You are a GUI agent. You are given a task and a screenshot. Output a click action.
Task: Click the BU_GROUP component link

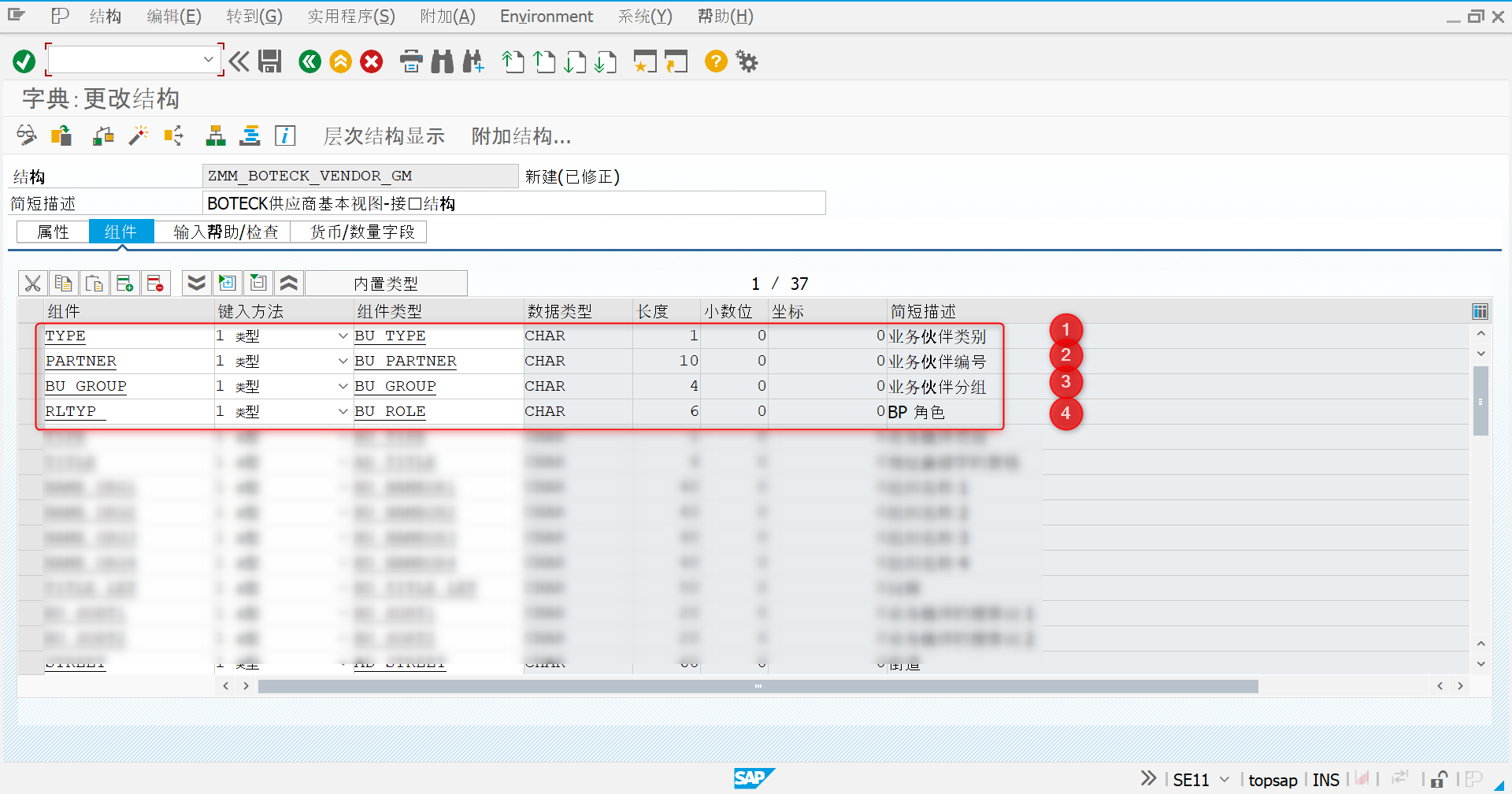pyautogui.click(x=85, y=386)
